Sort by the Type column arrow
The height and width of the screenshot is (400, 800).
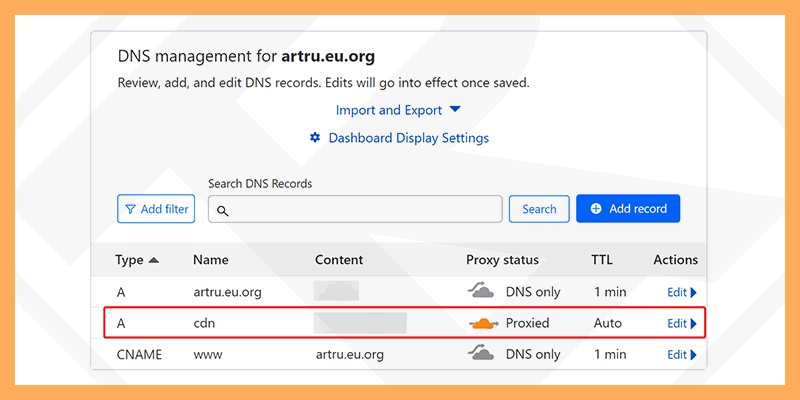point(154,260)
